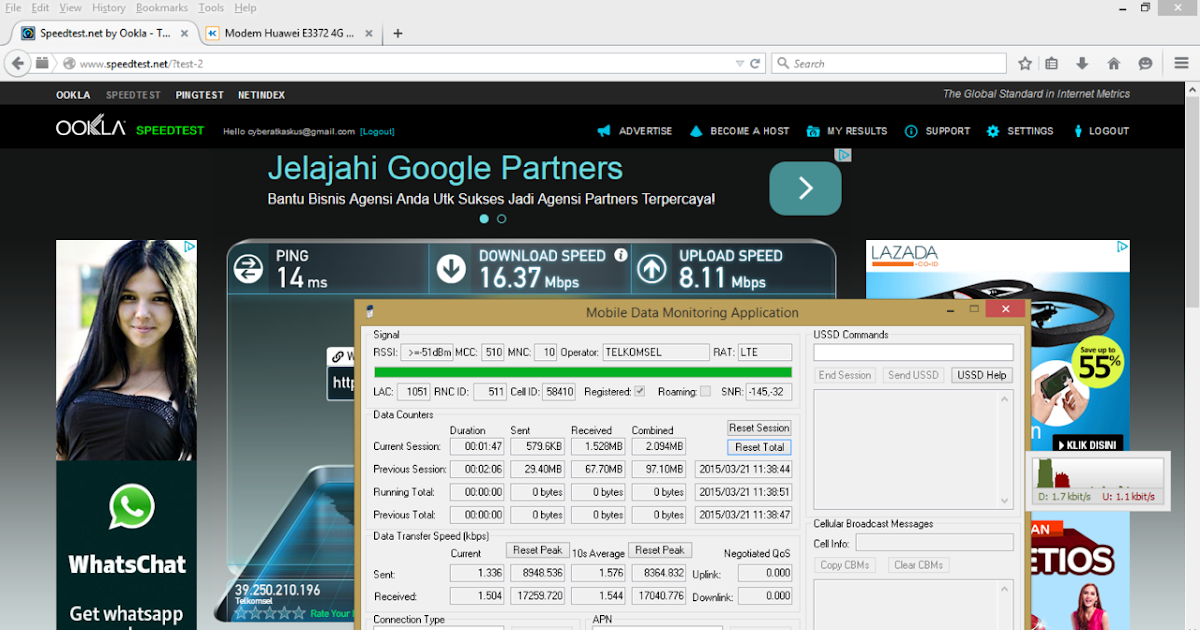Open PINGTEST in Ookla top bar
Screen dimensions: 1200x630
tap(199, 95)
